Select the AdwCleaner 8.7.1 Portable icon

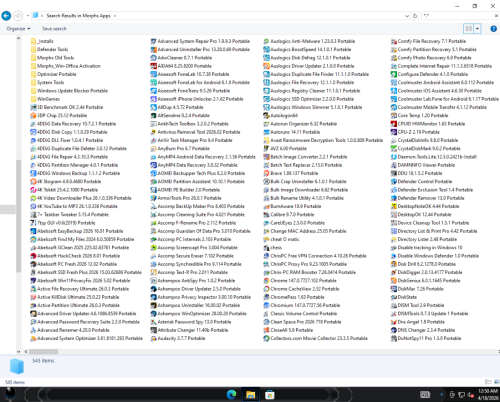(x=153, y=58)
